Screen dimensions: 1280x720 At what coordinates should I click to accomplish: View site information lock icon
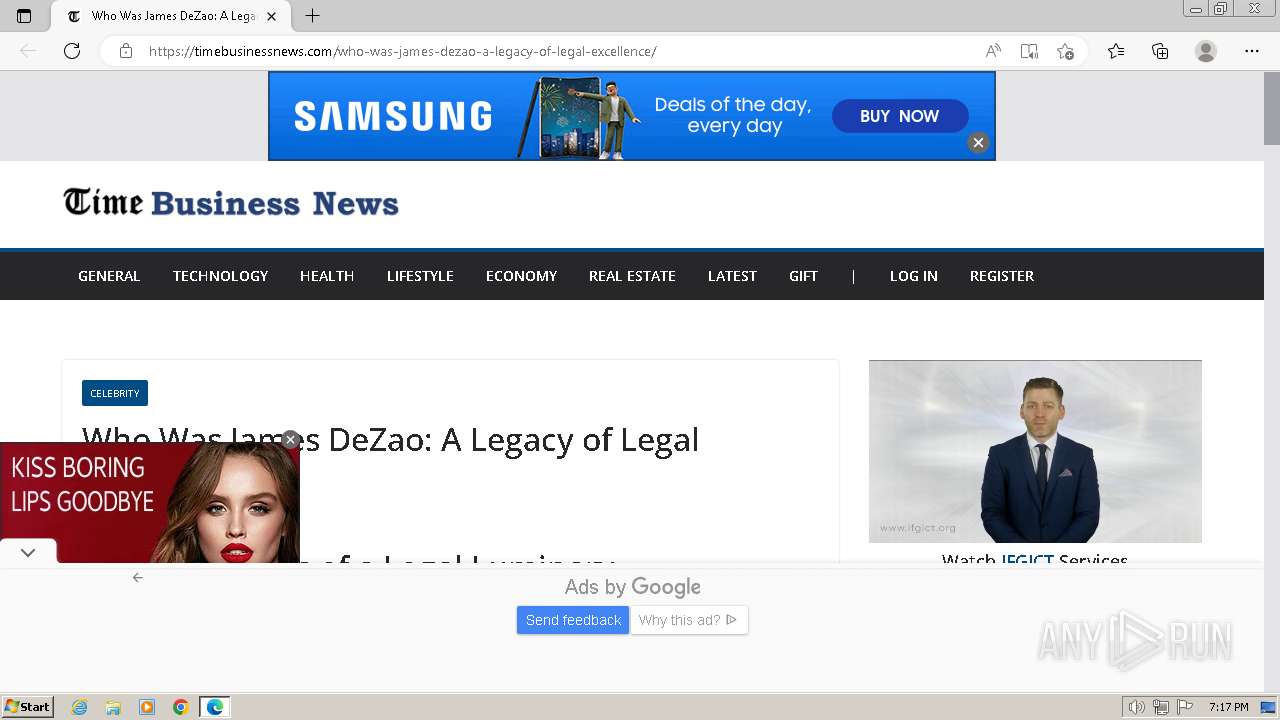(126, 51)
